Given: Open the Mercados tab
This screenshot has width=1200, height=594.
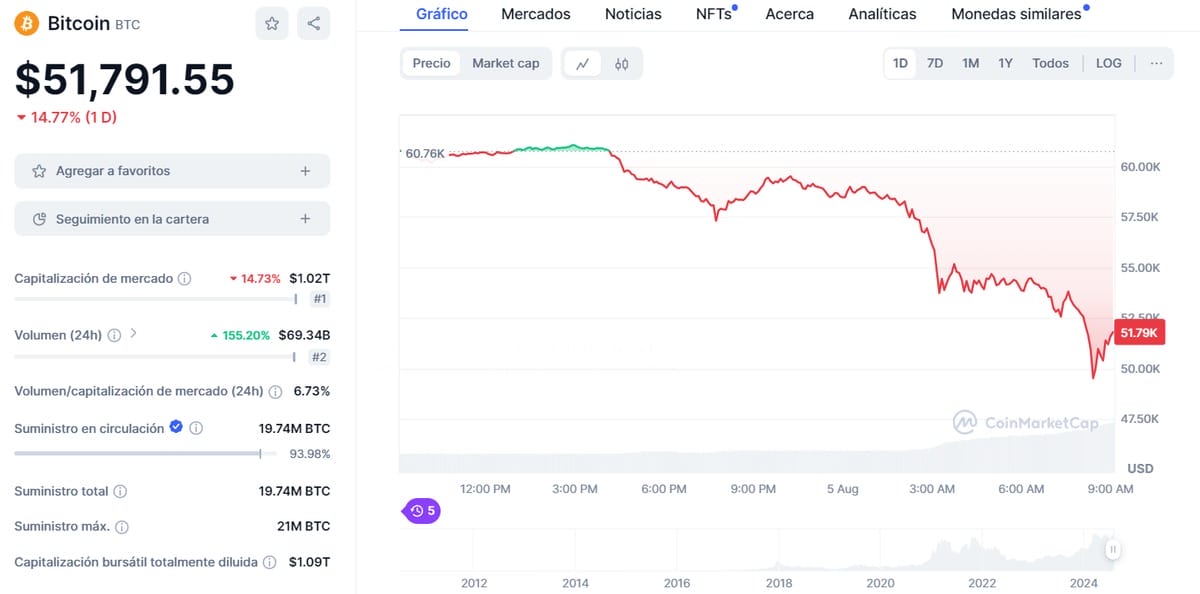Looking at the screenshot, I should tap(536, 14).
